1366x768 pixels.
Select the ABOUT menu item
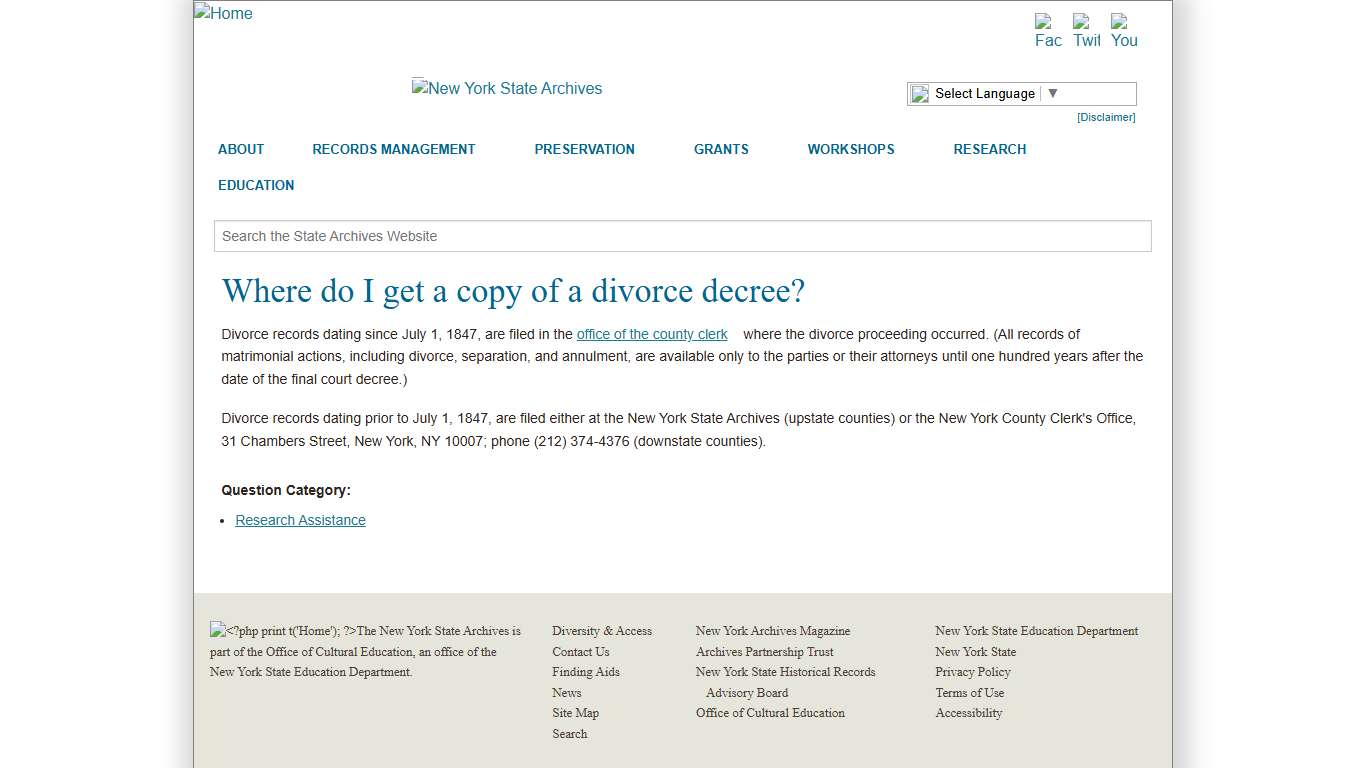240,149
